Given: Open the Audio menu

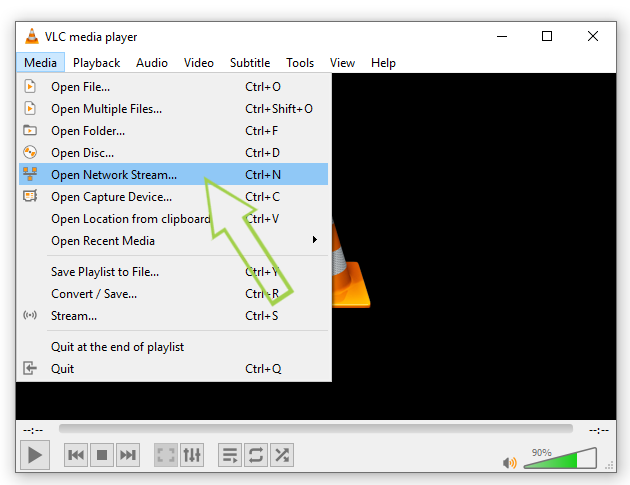Looking at the screenshot, I should pos(151,63).
